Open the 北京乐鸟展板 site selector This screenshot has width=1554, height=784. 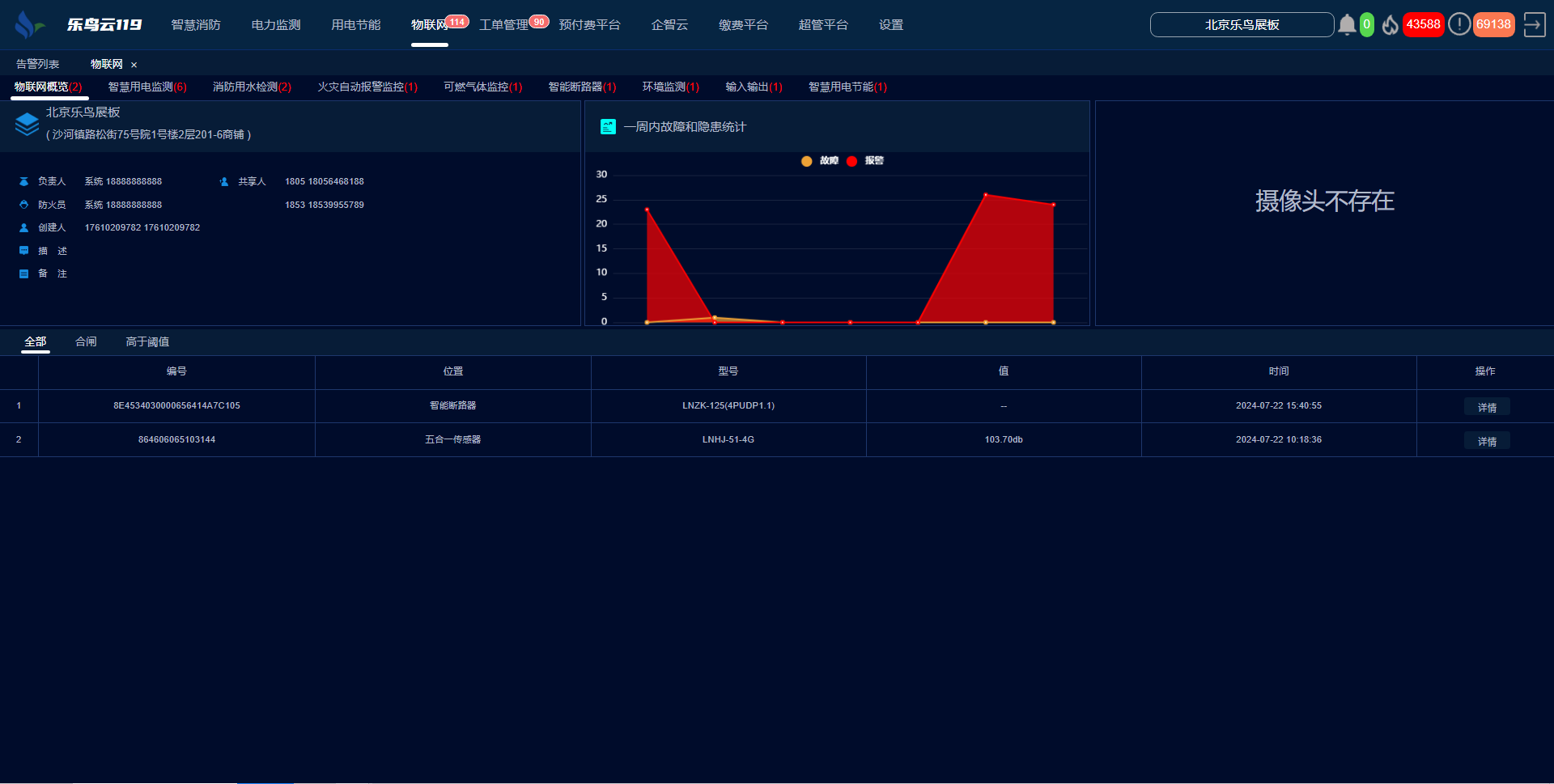[1242, 25]
